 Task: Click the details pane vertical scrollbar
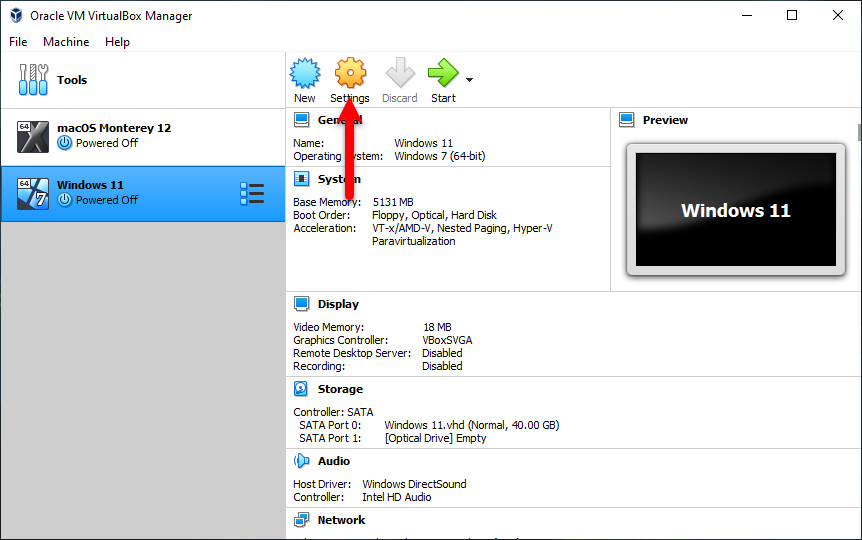click(x=859, y=132)
